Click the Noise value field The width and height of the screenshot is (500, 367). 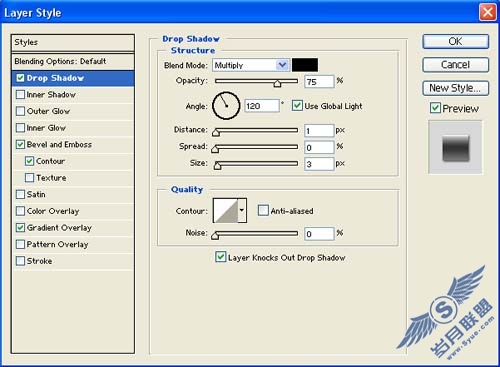319,234
